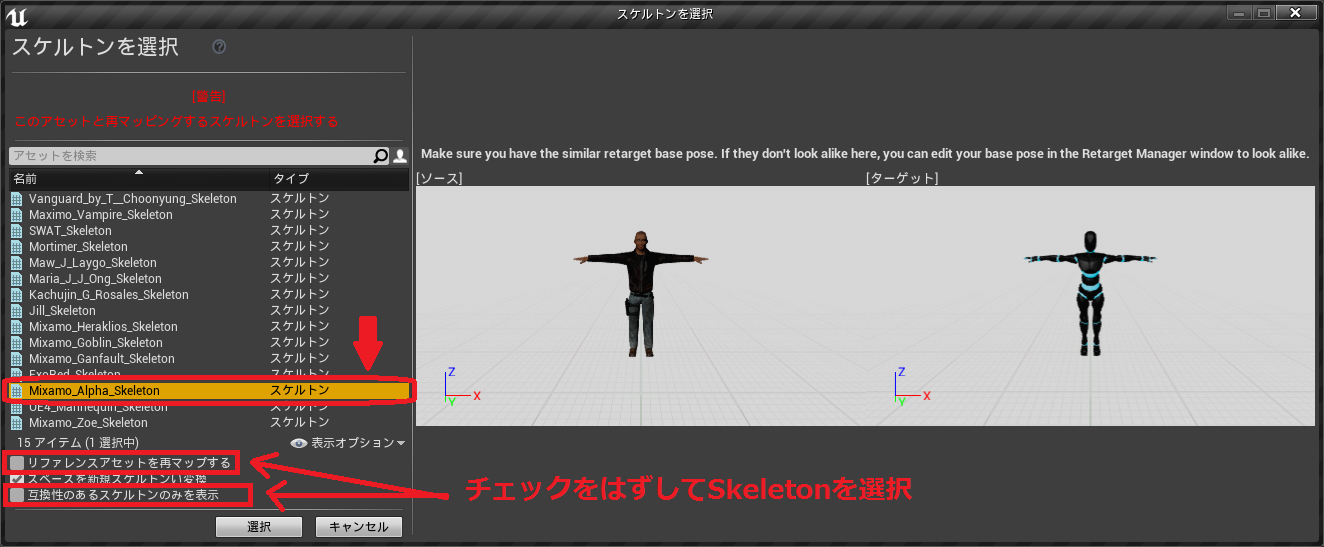Select the SWAT_Skeleton row
The width and height of the screenshot is (1324, 547).
pyautogui.click(x=209, y=231)
